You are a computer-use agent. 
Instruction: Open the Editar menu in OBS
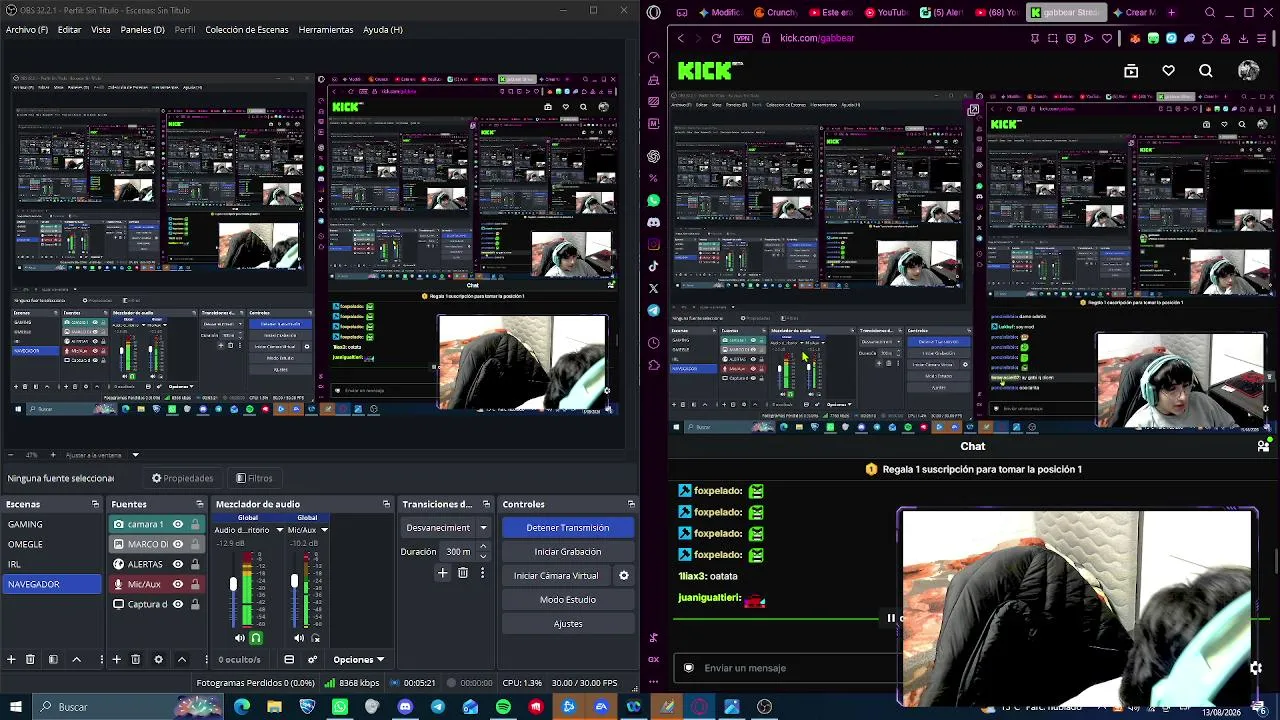coord(69,30)
